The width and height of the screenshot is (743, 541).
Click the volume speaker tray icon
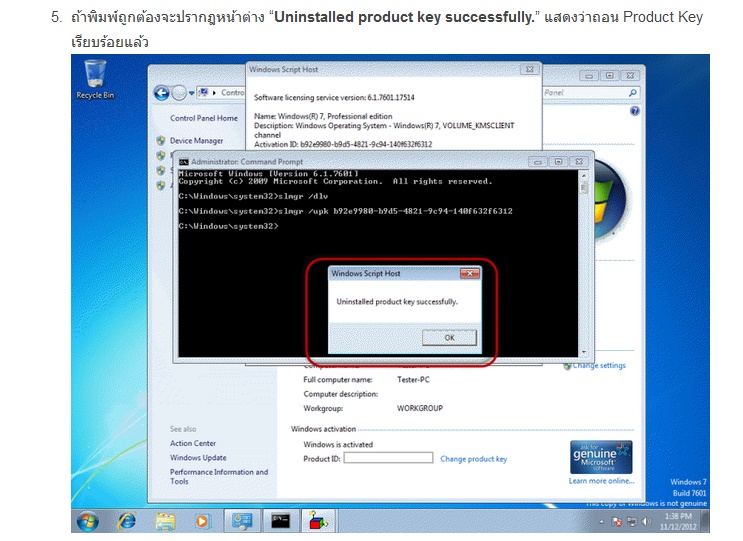pos(646,522)
